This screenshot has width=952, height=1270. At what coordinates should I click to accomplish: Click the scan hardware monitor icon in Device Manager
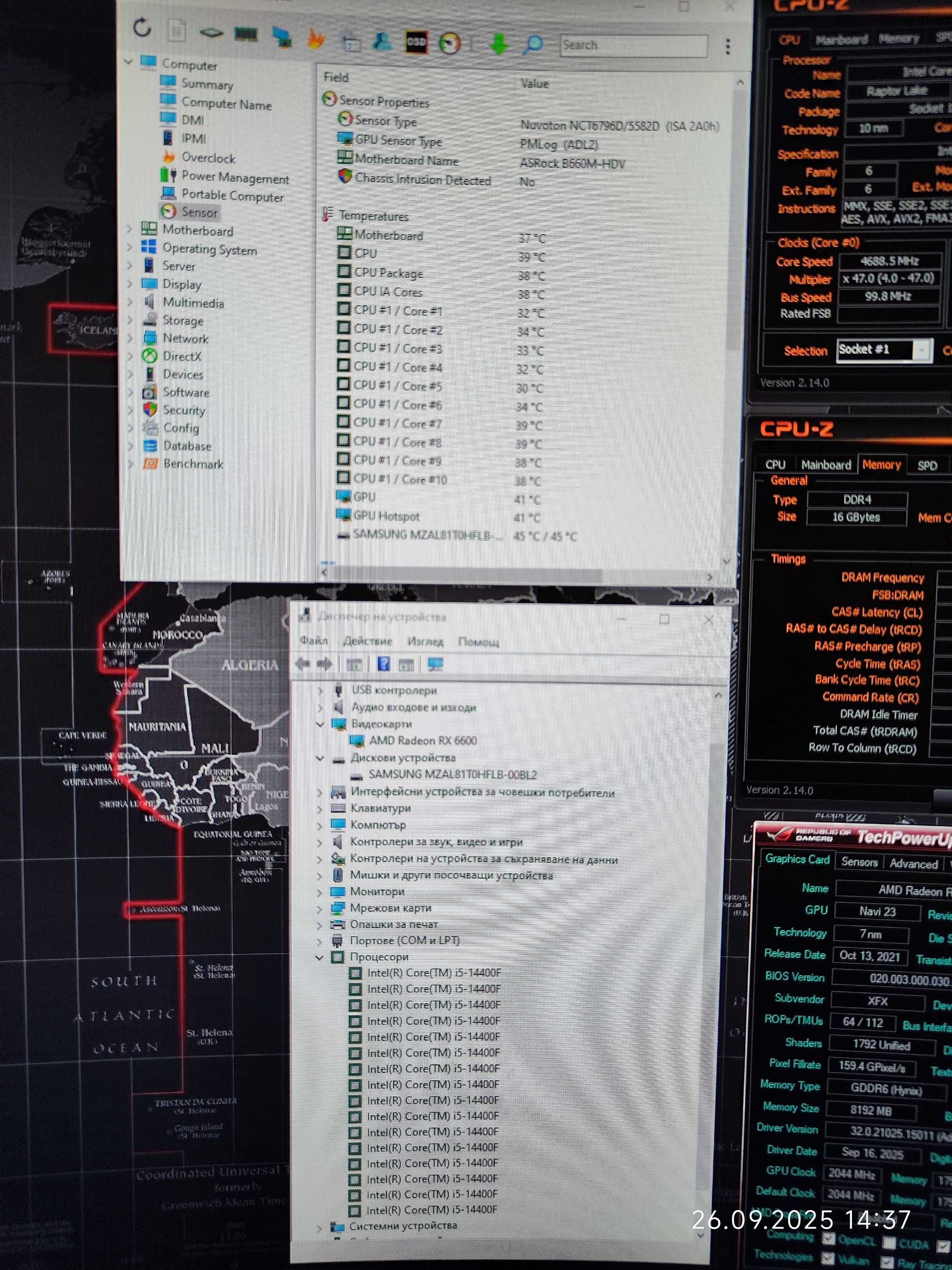436,664
